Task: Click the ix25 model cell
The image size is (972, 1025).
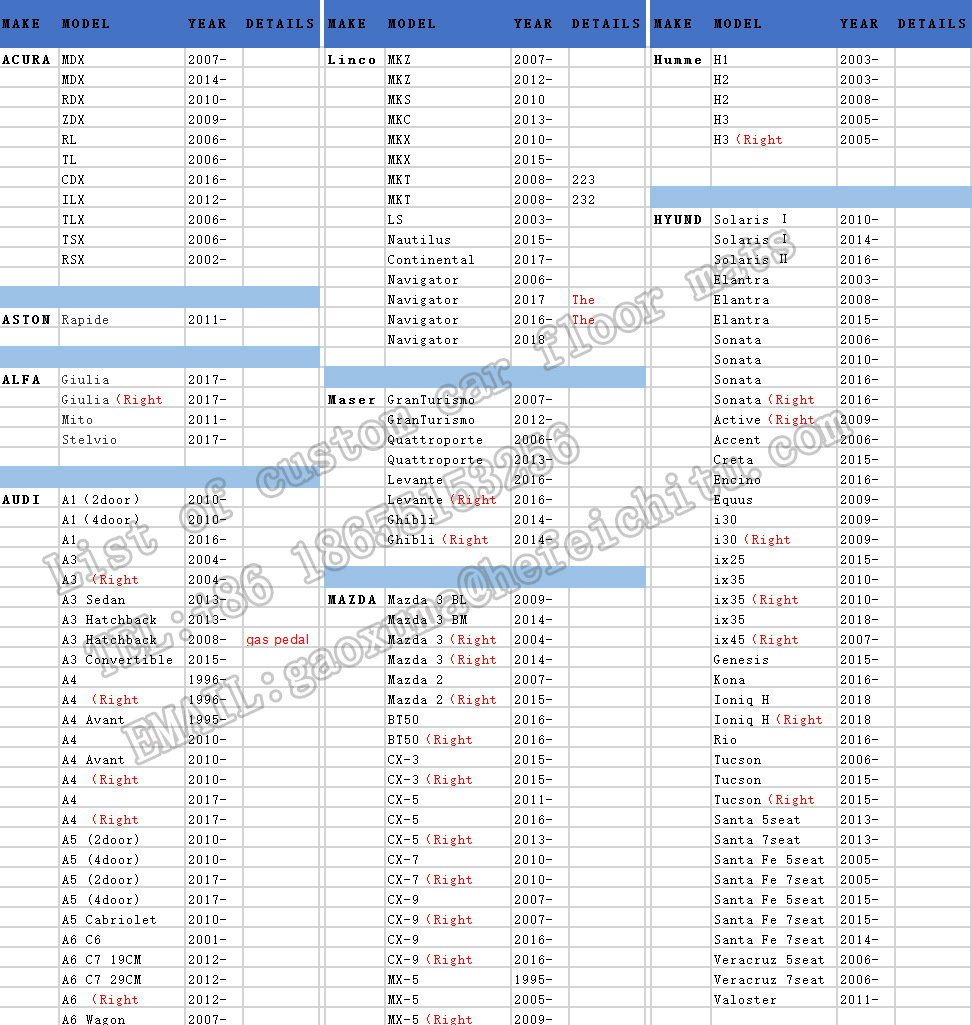Action: (x=774, y=560)
